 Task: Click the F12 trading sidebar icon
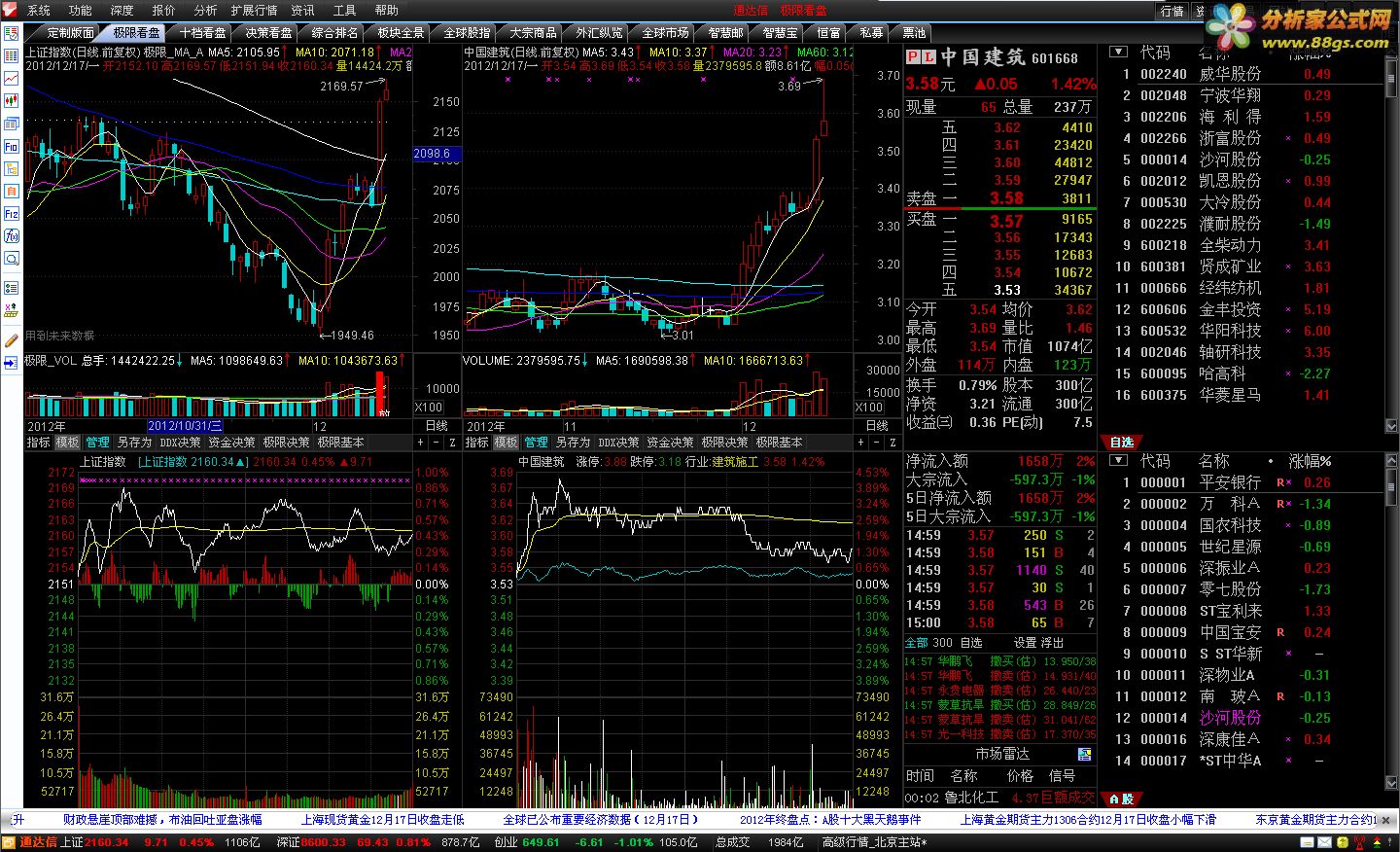click(11, 213)
